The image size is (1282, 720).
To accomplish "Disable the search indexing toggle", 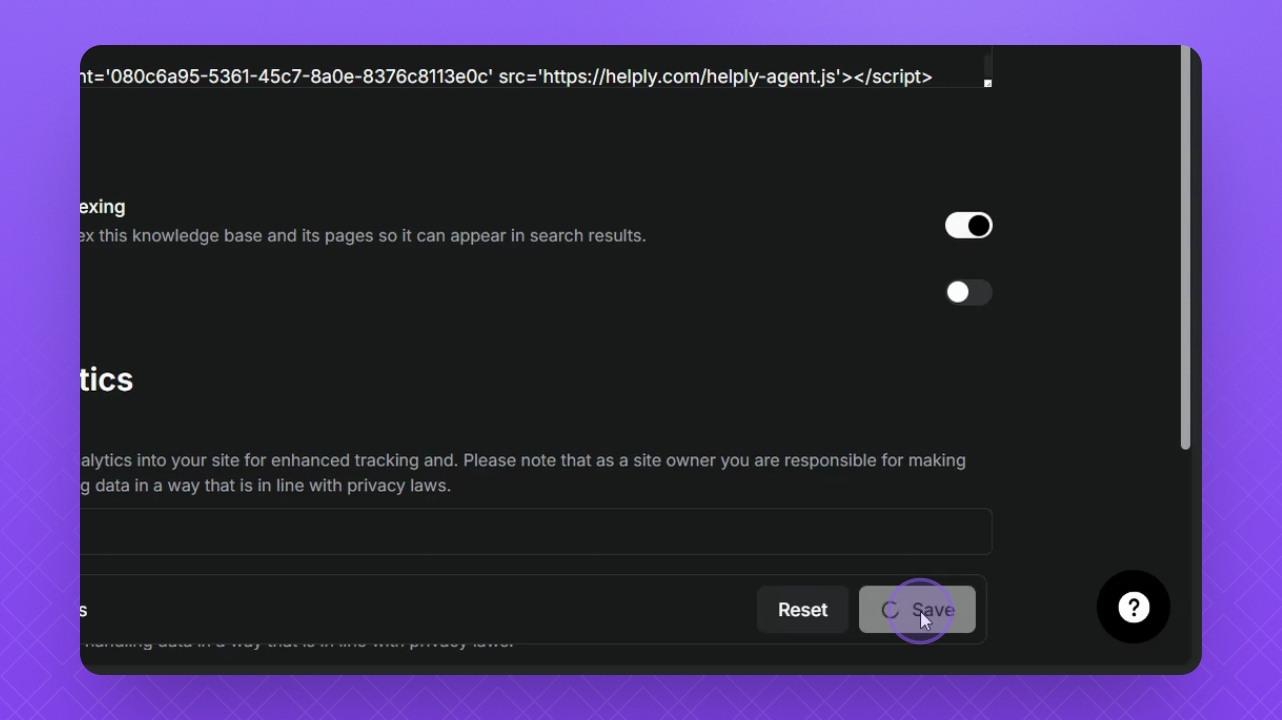I will click(968, 225).
